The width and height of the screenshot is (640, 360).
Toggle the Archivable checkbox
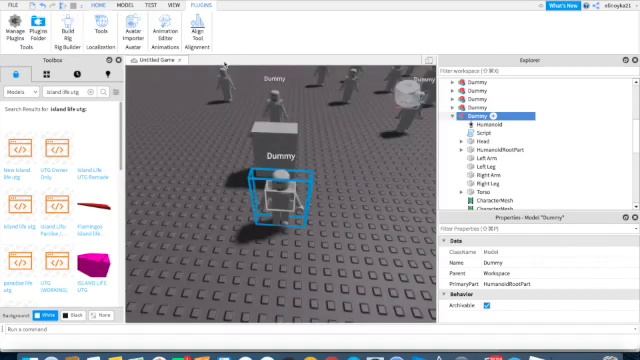(x=487, y=305)
